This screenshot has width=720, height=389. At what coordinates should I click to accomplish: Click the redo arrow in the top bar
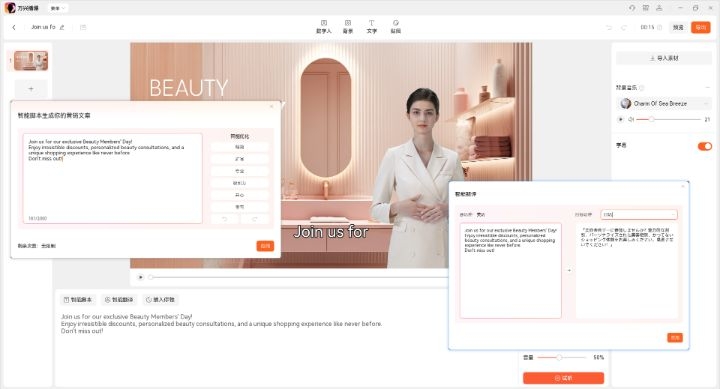[624, 28]
